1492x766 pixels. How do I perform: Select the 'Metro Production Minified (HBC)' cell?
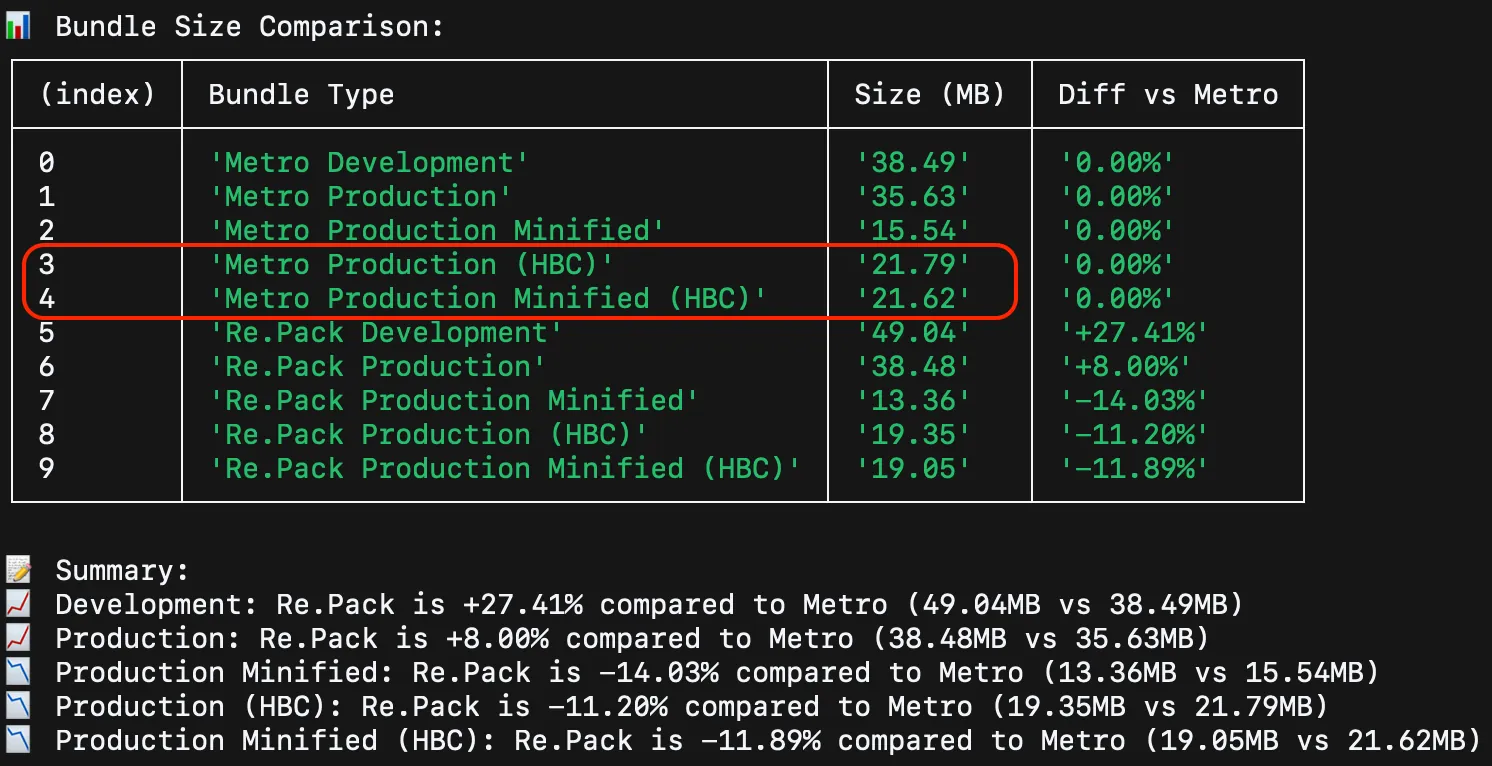pos(488,298)
